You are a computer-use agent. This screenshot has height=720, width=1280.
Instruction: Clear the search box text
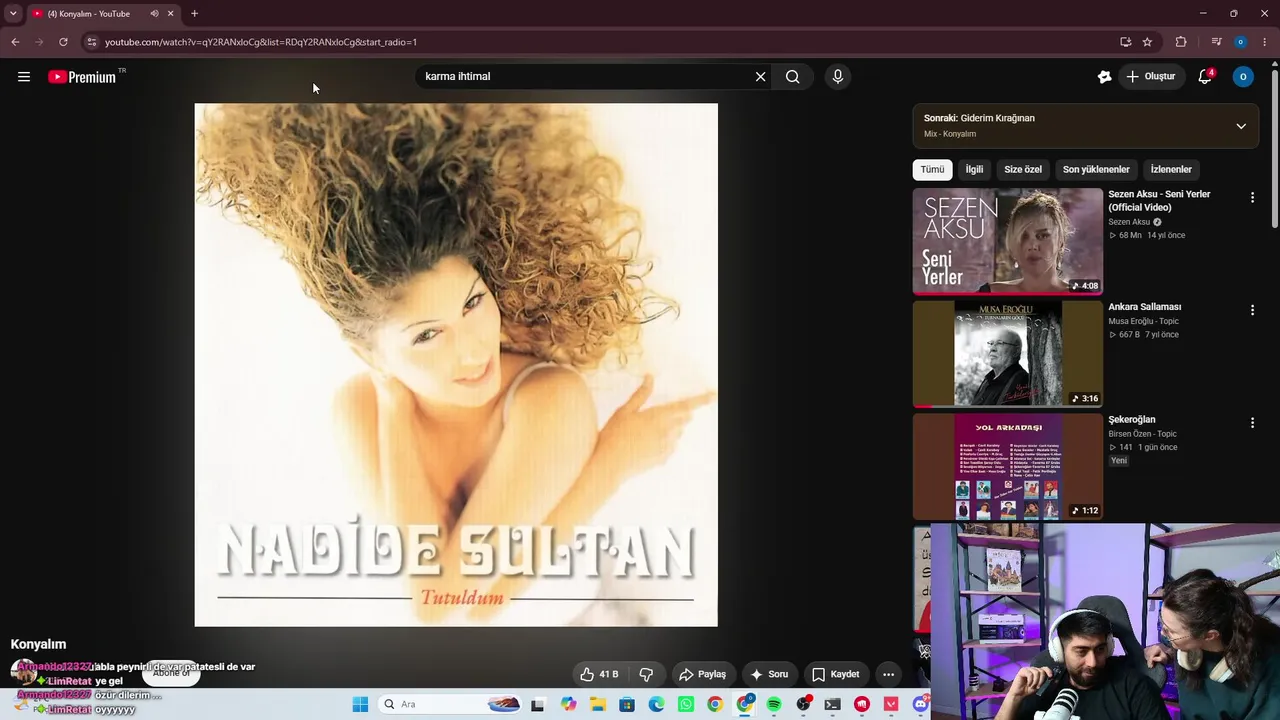760,76
